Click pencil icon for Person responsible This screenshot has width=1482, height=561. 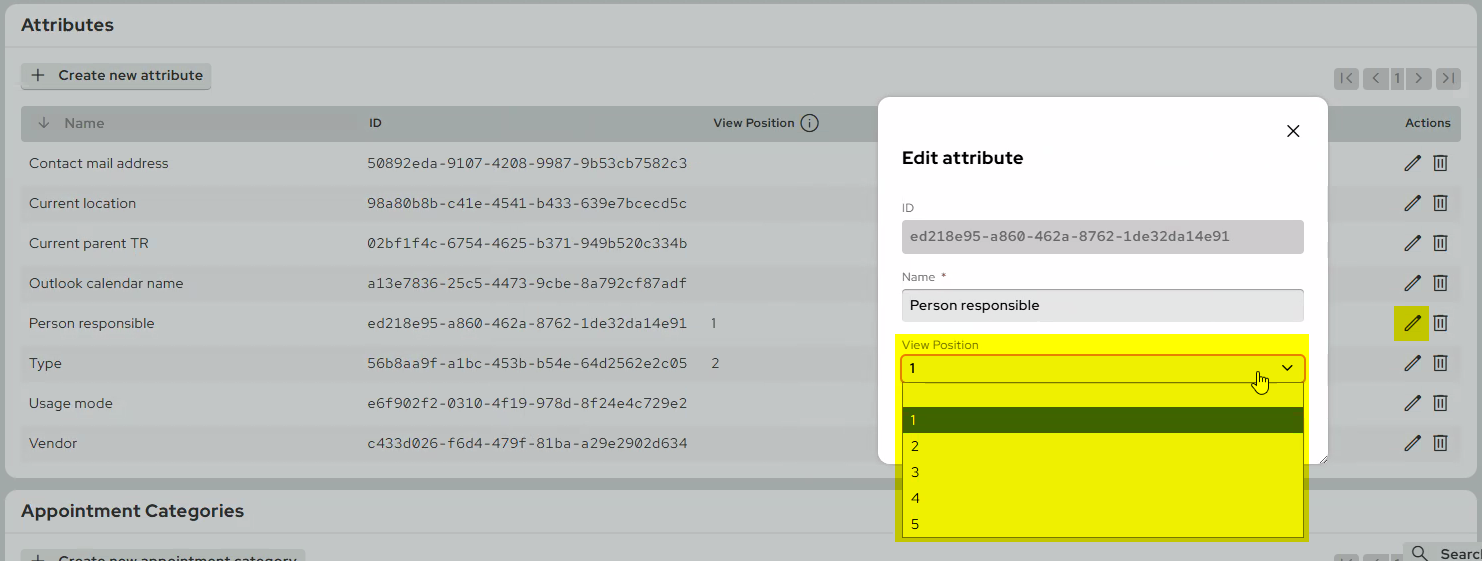click(1412, 323)
